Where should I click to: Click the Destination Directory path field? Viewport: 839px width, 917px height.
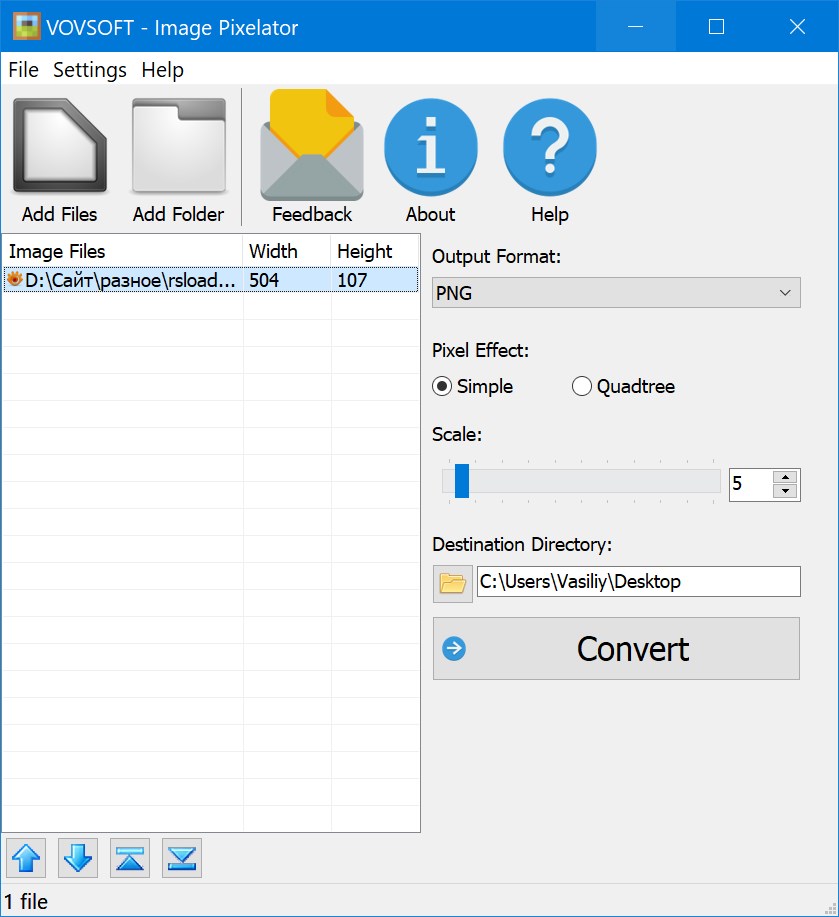(x=638, y=581)
